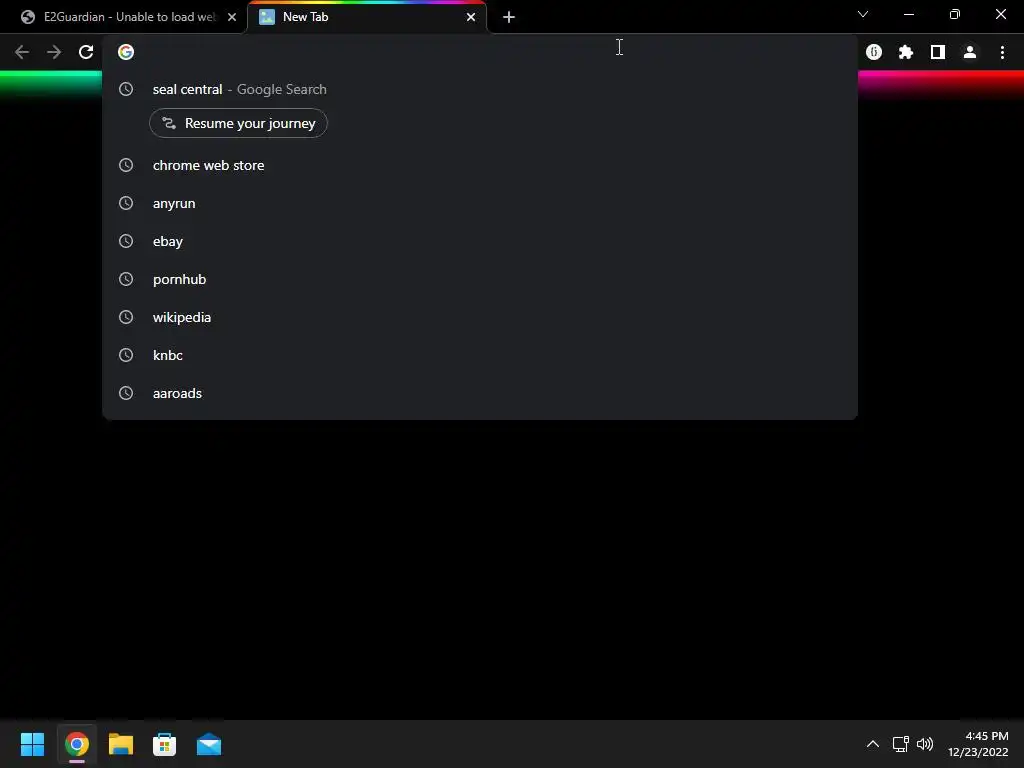Click the Chrome icon in the taskbar
This screenshot has height=768, width=1024.
[76, 744]
